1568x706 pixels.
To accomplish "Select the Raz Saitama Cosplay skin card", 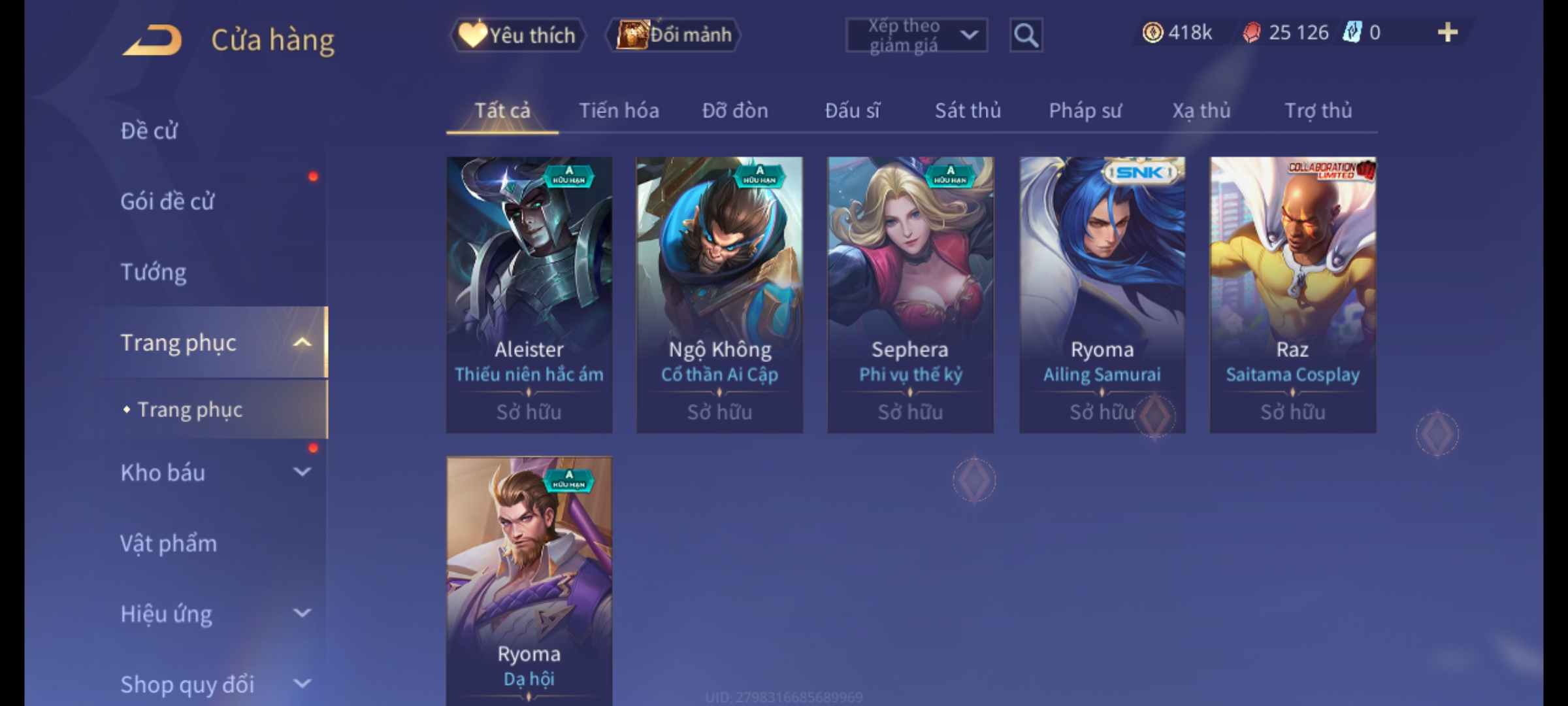I will tap(1292, 294).
